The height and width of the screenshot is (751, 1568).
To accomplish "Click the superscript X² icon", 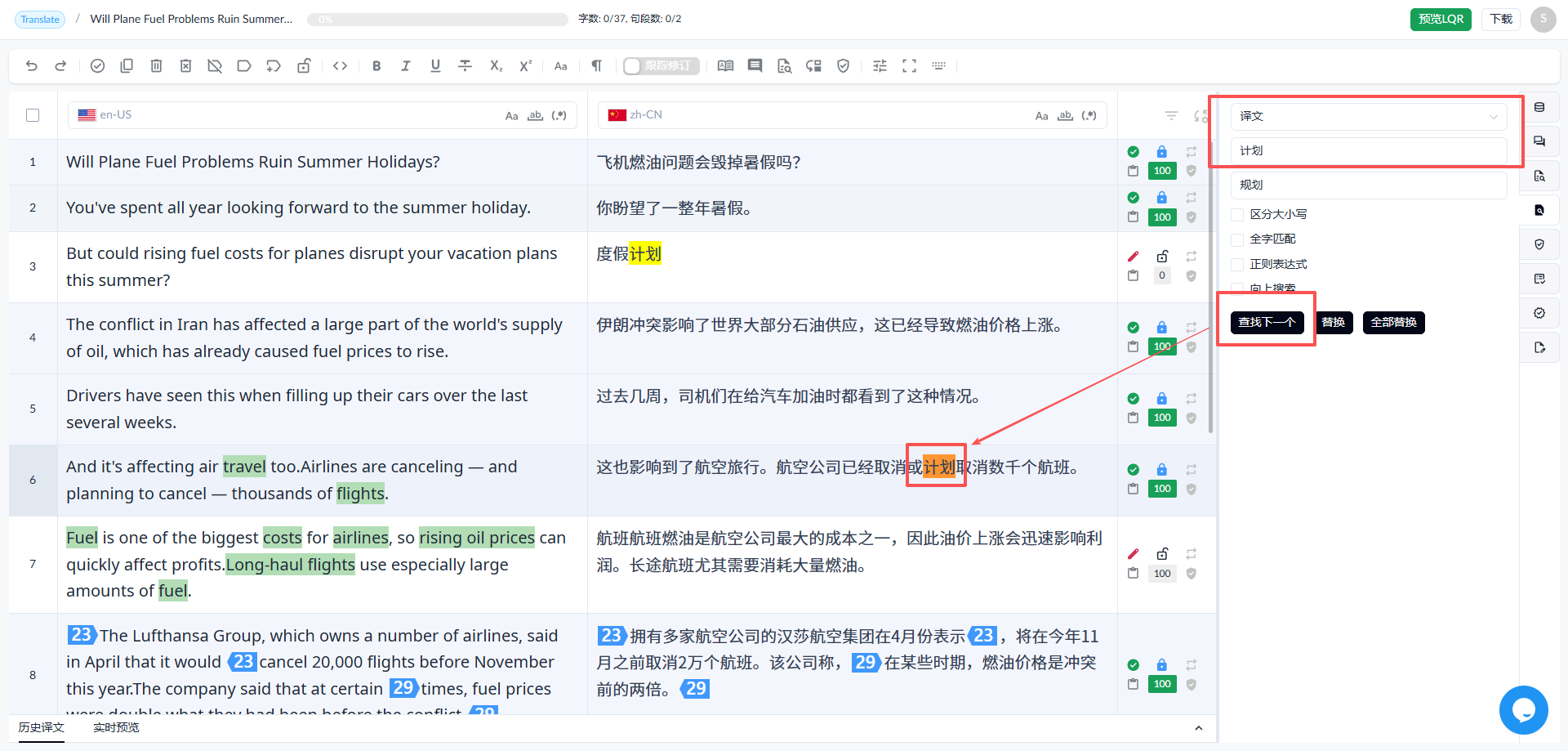I will (526, 66).
